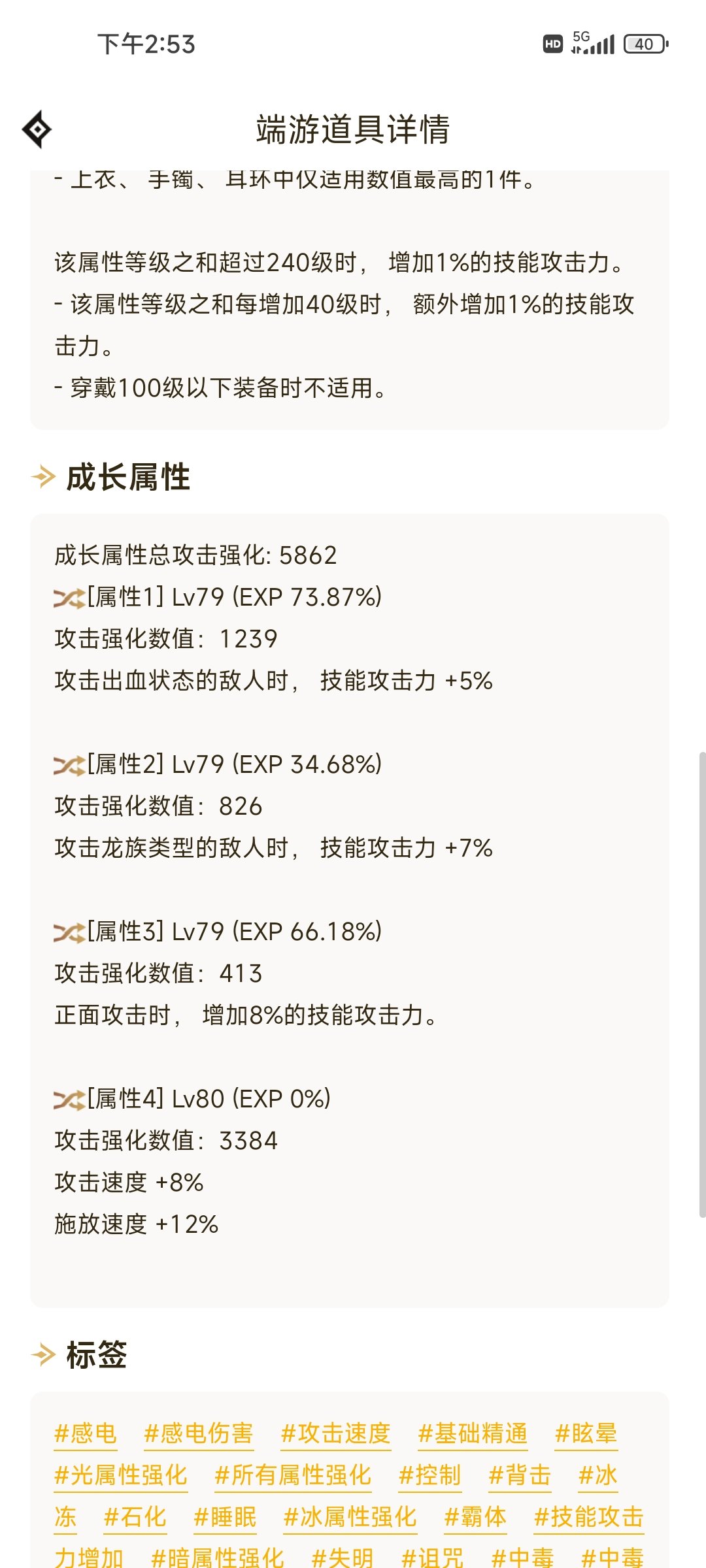Tap the arrow icon next to 成长属性
706x1568 pixels.
[x=44, y=477]
